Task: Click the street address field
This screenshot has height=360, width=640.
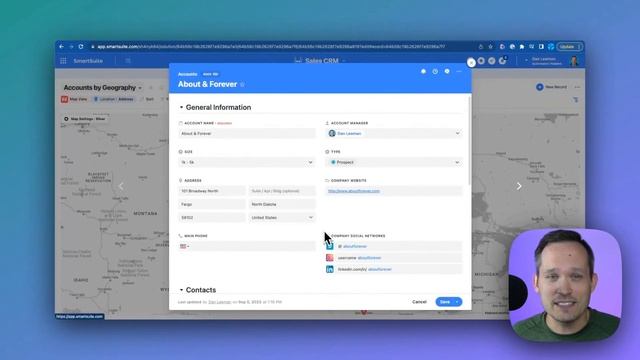Action: [x=212, y=191]
